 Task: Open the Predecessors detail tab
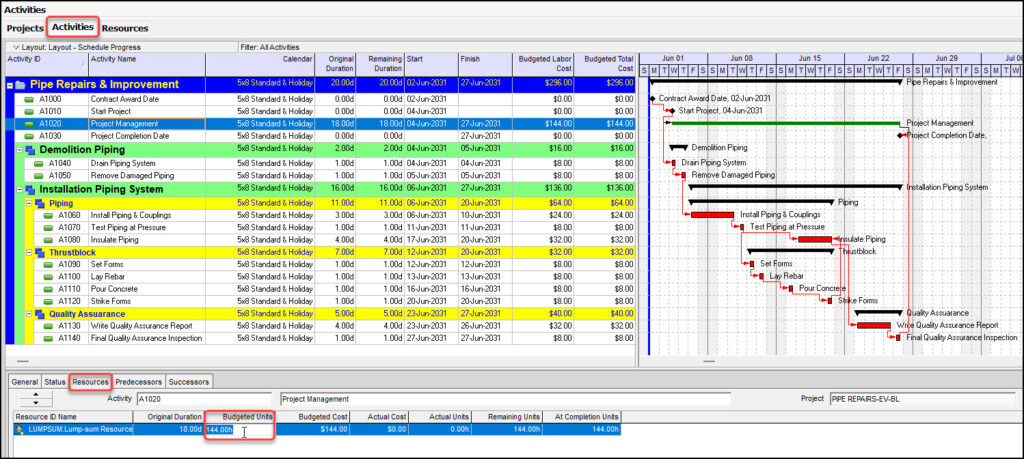click(138, 382)
